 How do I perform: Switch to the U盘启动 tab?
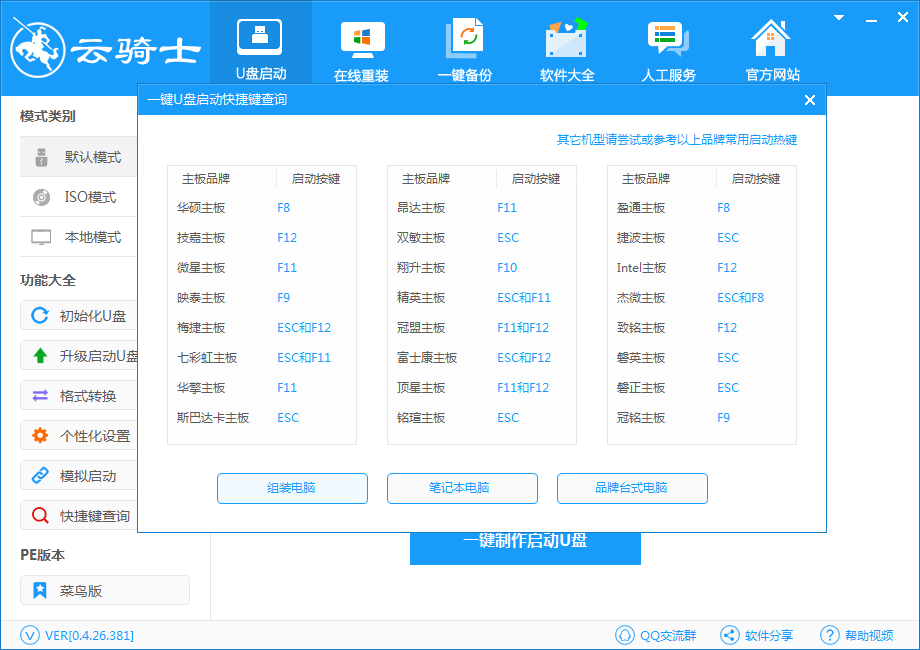click(x=259, y=45)
